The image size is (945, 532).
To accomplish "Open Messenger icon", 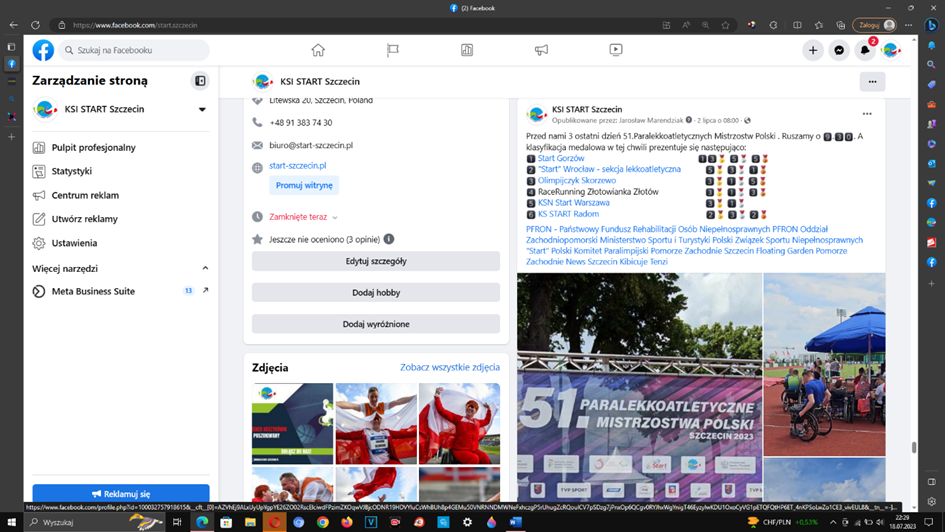I will (x=839, y=51).
